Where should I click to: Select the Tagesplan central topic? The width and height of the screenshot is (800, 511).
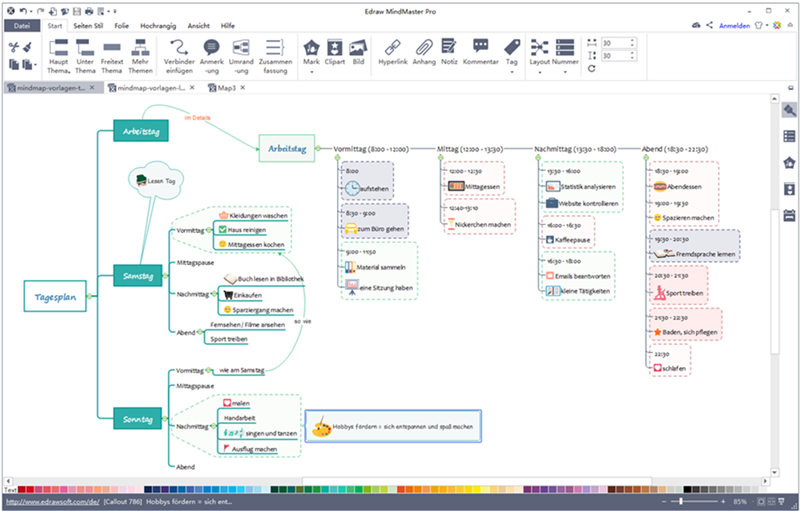point(55,297)
